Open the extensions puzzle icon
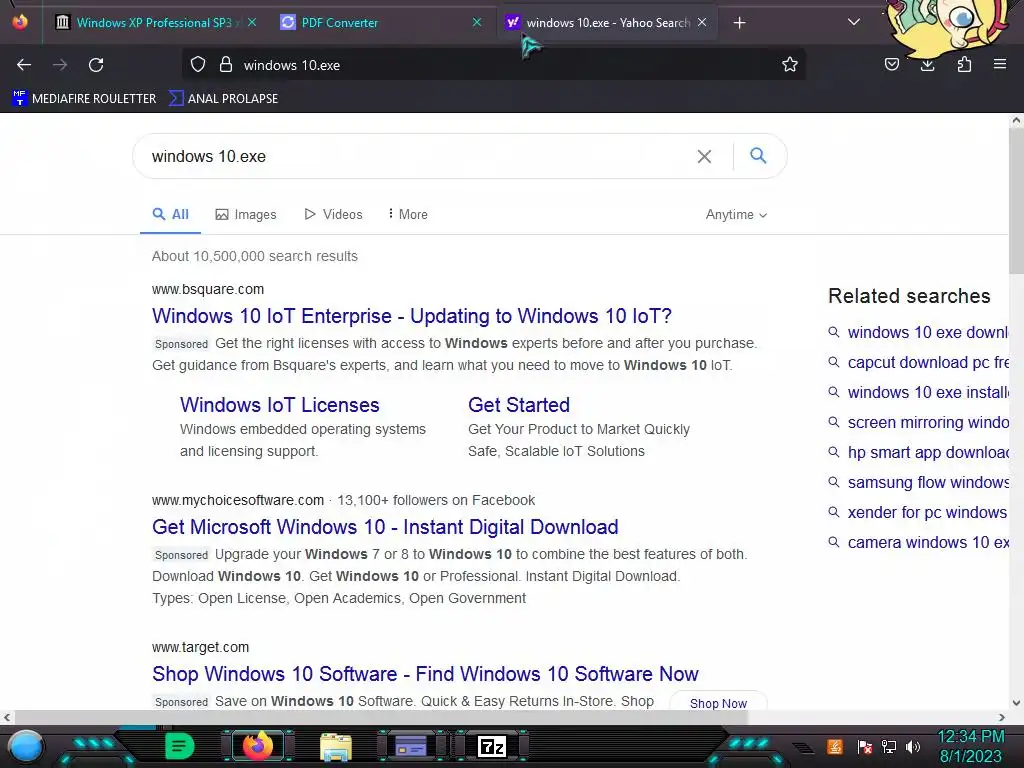Image resolution: width=1024 pixels, height=768 pixels. point(964,65)
